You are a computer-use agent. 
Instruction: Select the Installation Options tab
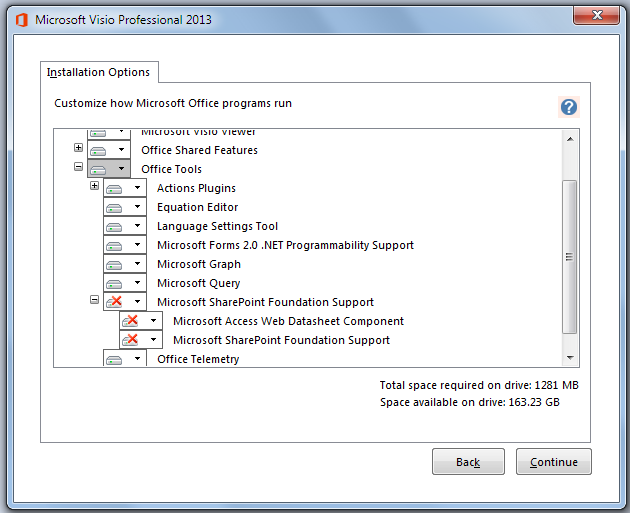(x=98, y=72)
